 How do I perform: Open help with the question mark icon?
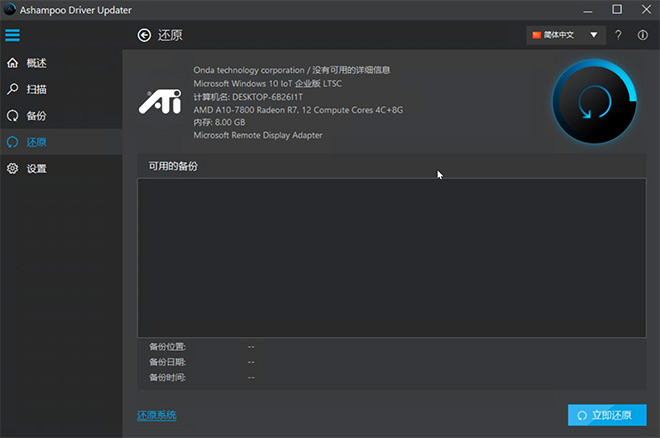point(618,35)
